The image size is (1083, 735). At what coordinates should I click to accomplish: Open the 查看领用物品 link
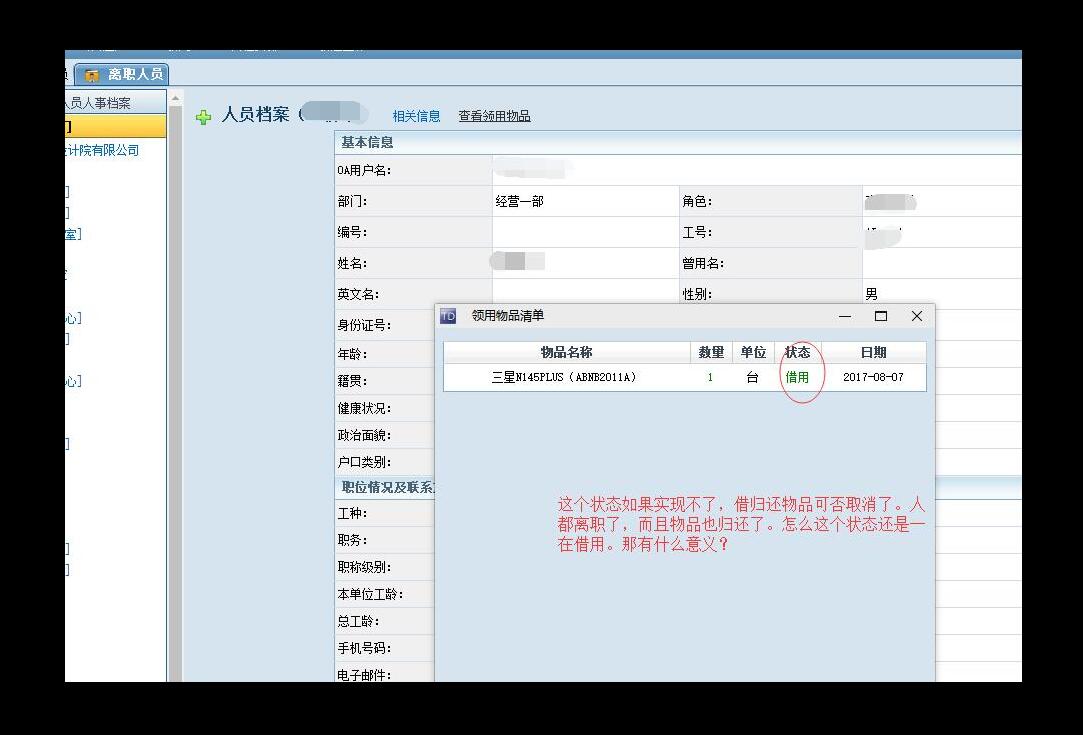pos(494,116)
